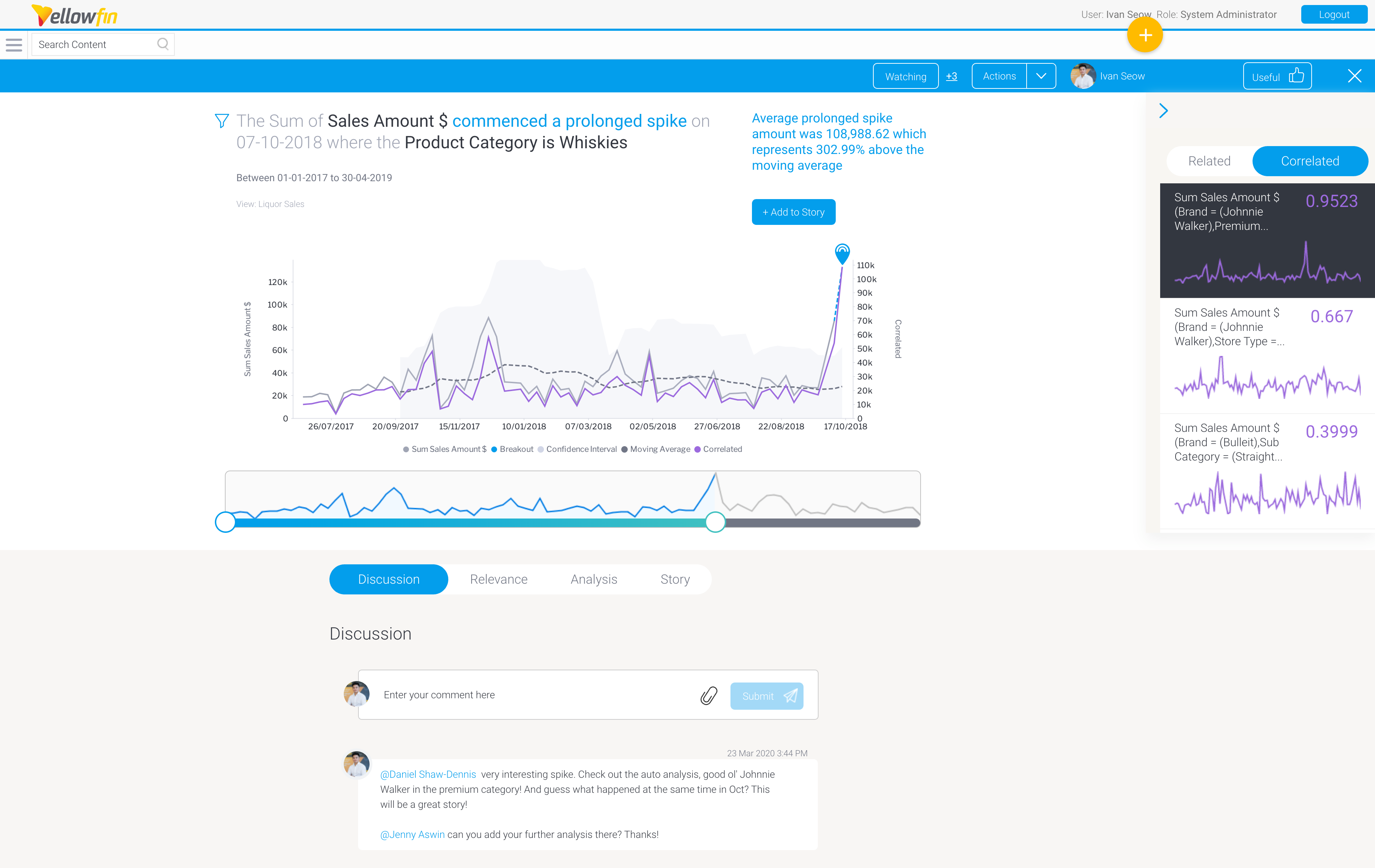Close the signal view with X icon
This screenshot has height=868, width=1375.
click(x=1354, y=77)
